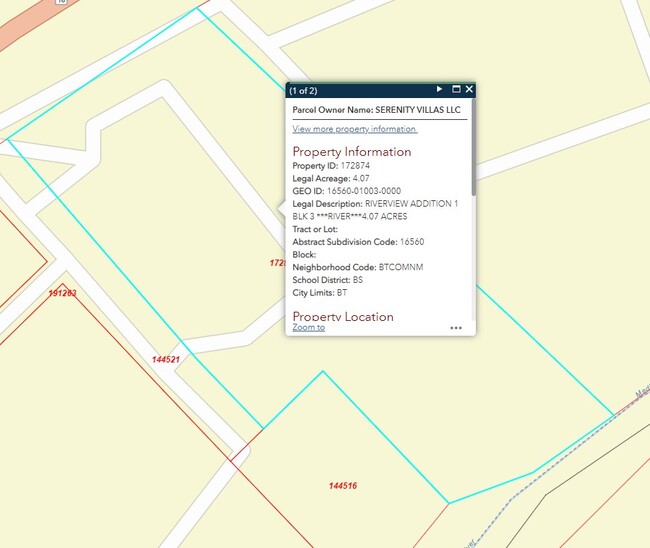The height and width of the screenshot is (548, 650).
Task: Click the (1 of 2) popup title
Action: [x=303, y=91]
